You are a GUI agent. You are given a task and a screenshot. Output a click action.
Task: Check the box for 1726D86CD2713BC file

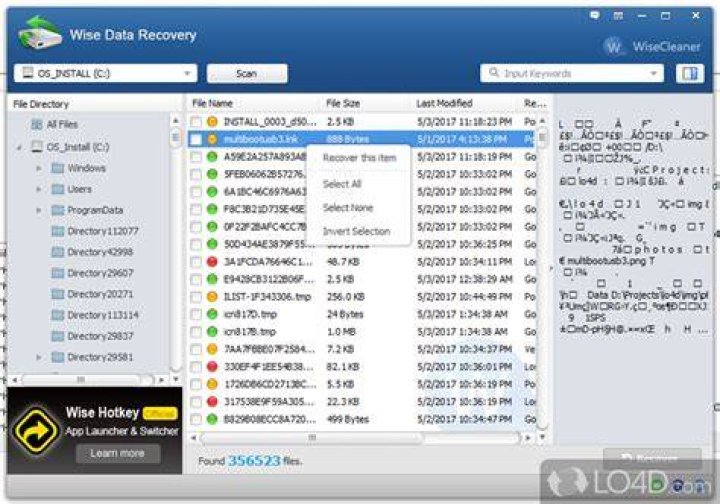pos(196,384)
